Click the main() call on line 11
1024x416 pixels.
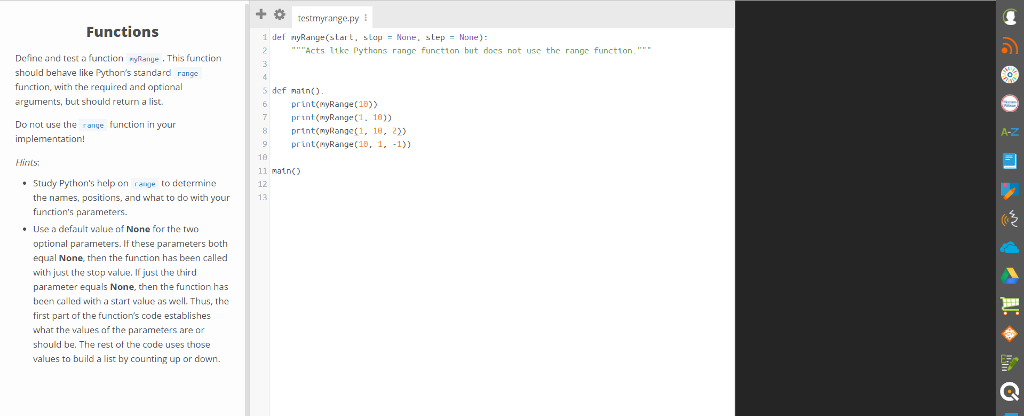point(286,171)
